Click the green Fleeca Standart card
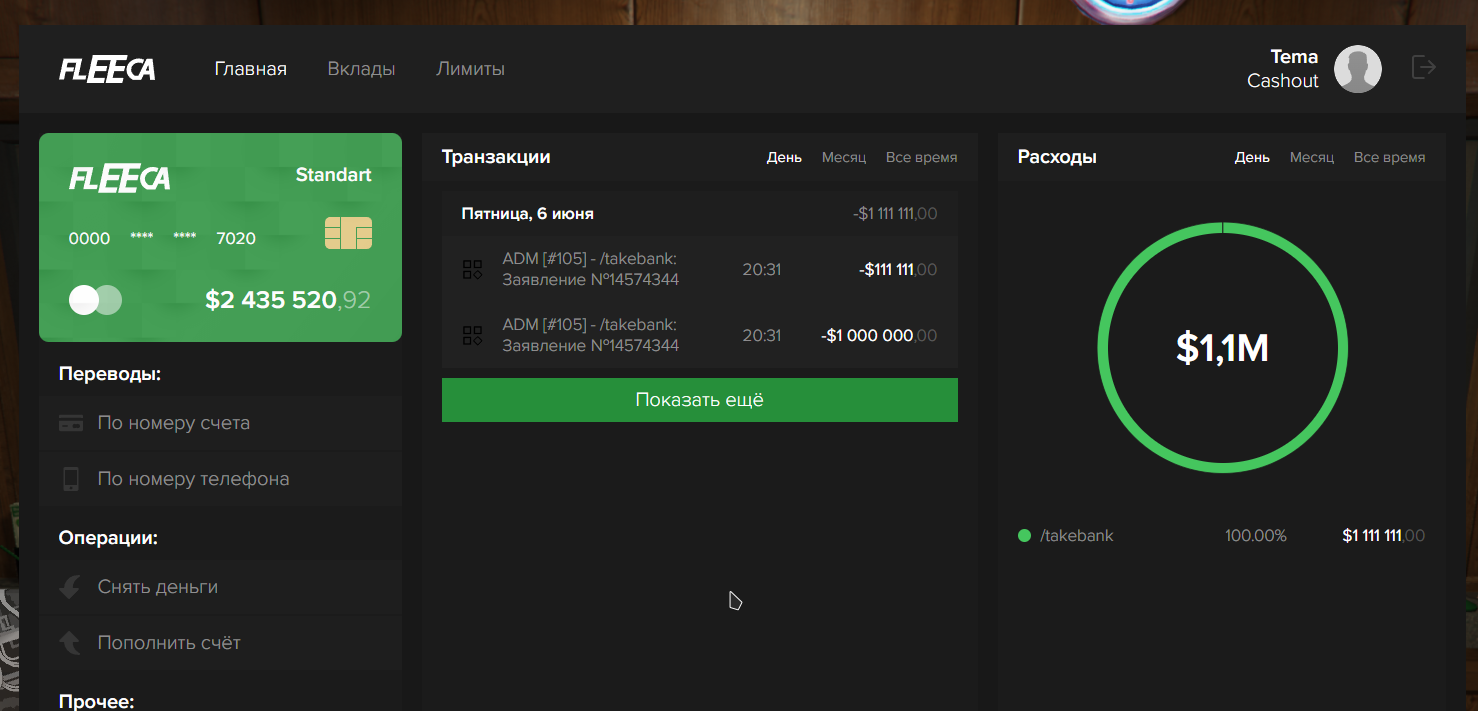The image size is (1478, 711). click(220, 237)
